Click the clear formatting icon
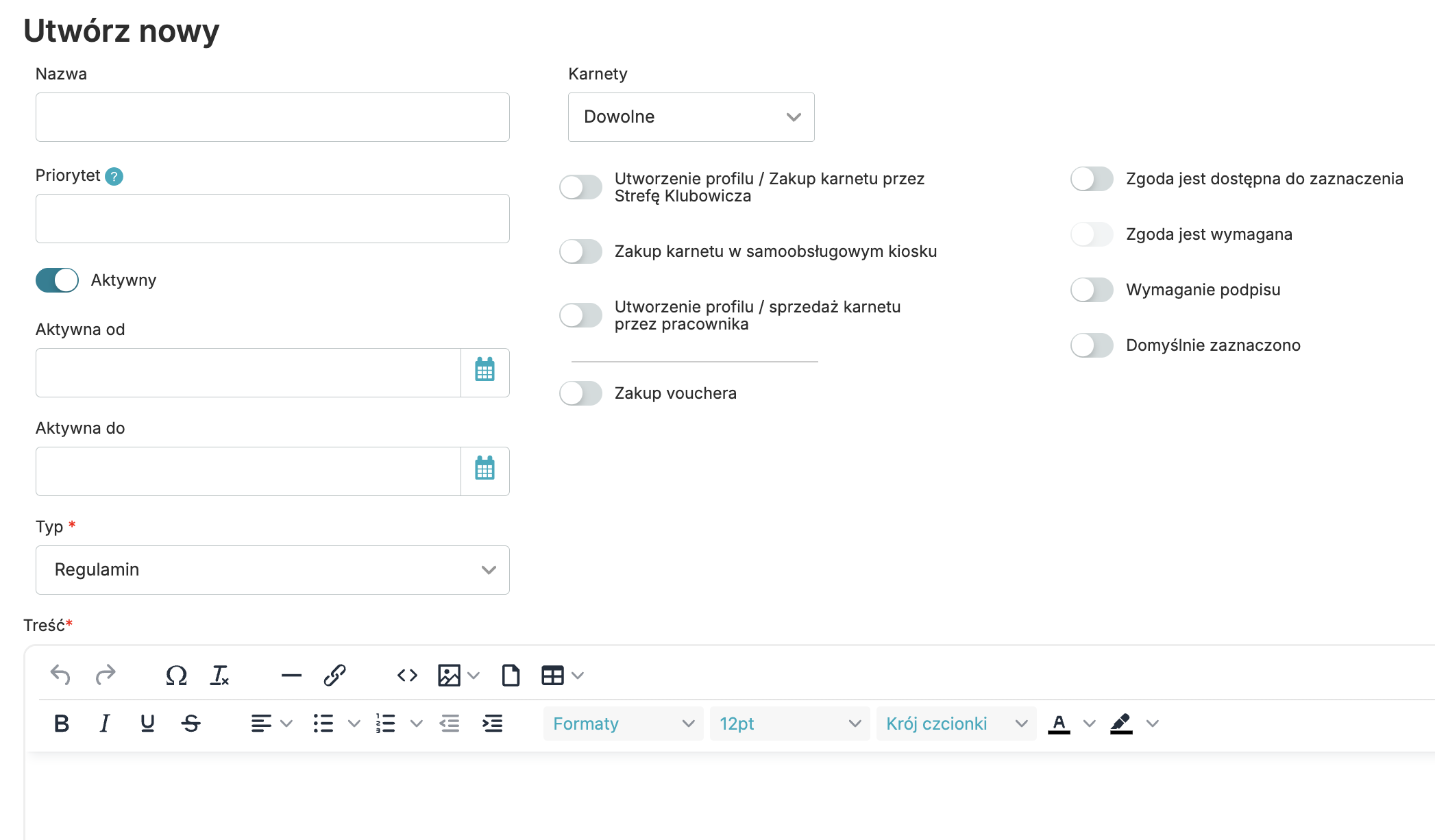Image resolution: width=1435 pixels, height=840 pixels. tap(219, 676)
